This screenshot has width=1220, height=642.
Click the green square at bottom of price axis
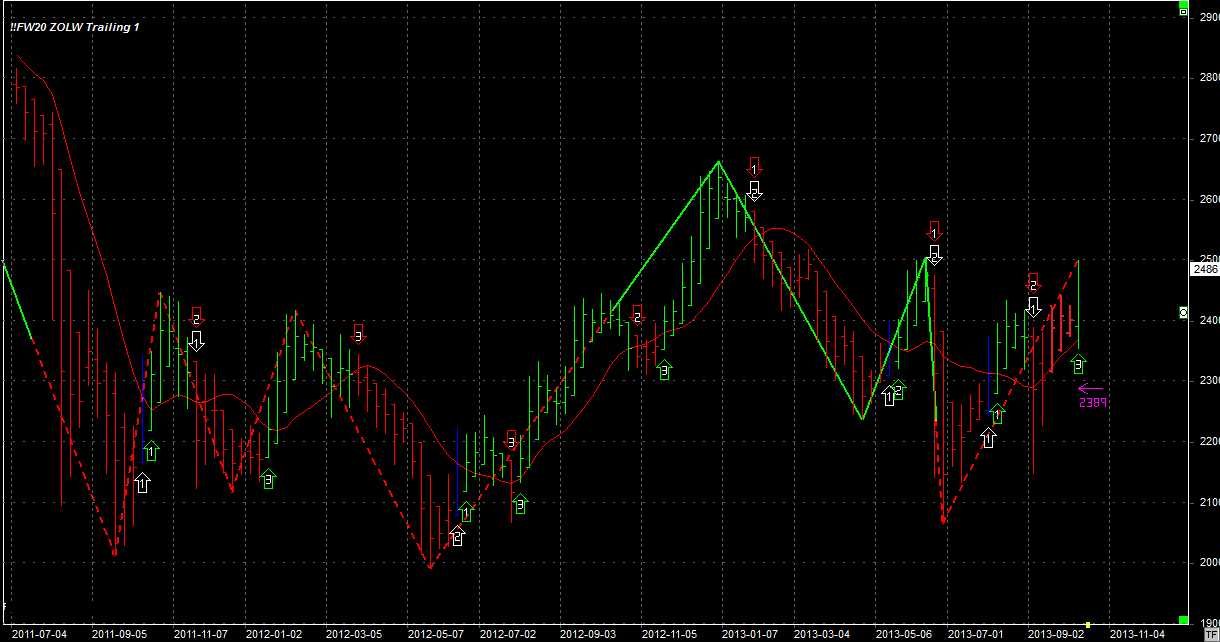[x=1183, y=620]
